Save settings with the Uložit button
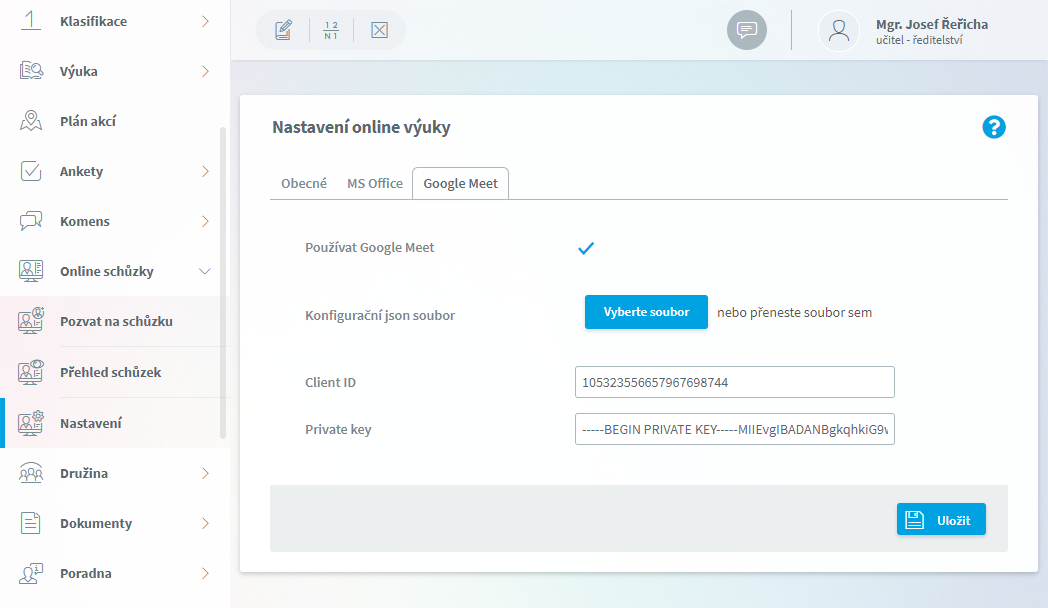The width and height of the screenshot is (1048, 608). click(941, 519)
